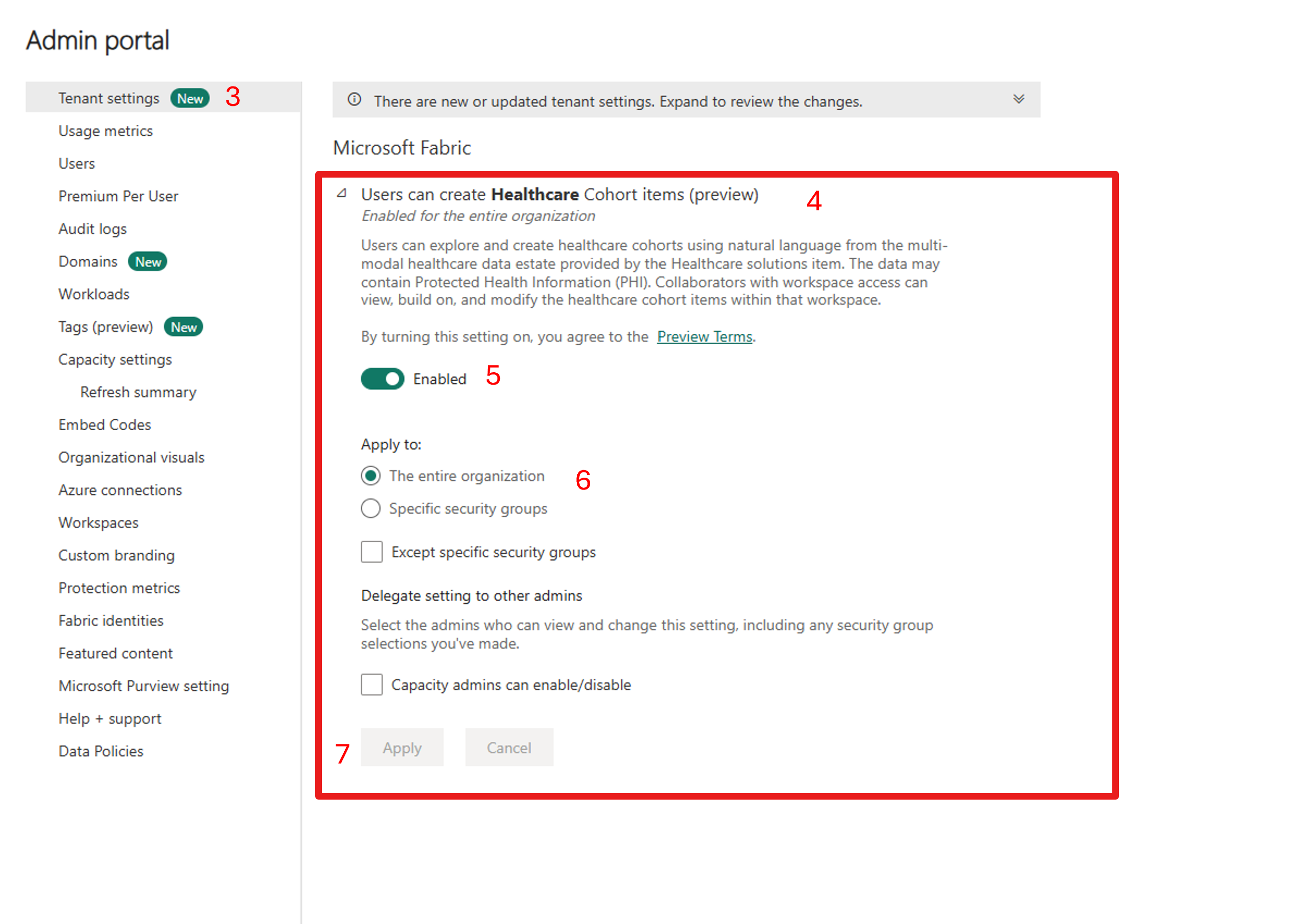Expand the tenant settings changes banner
1315x924 pixels.
click(x=1018, y=99)
